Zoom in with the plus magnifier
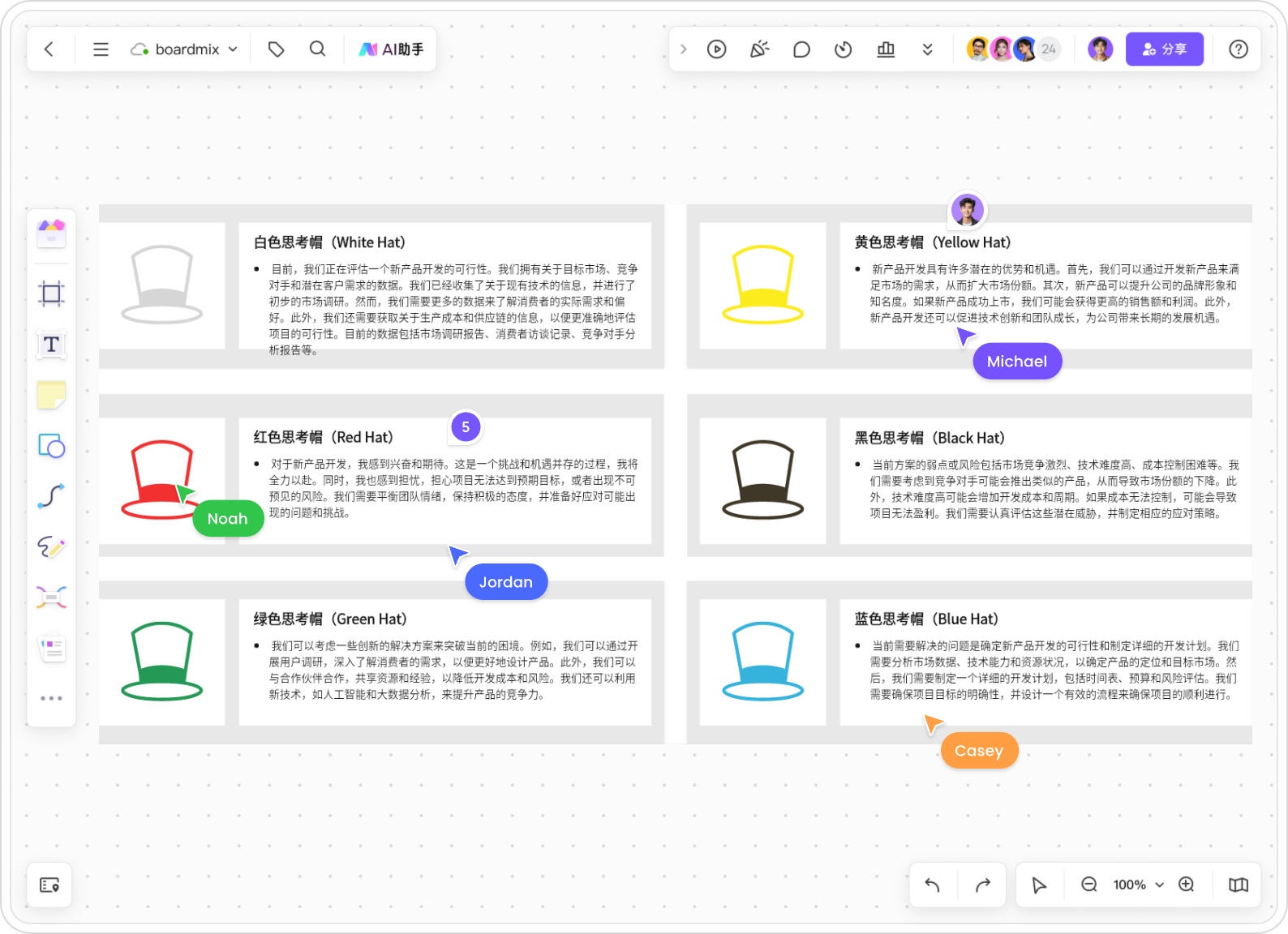Viewport: 1288px width, 934px height. point(1187,885)
